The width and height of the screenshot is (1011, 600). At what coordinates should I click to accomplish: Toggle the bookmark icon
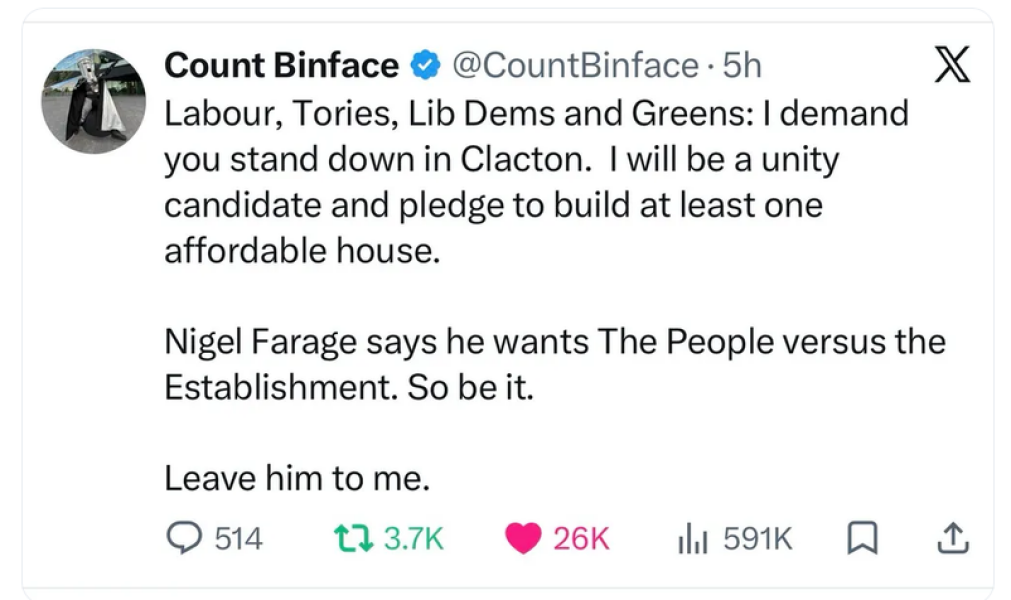[x=862, y=538]
